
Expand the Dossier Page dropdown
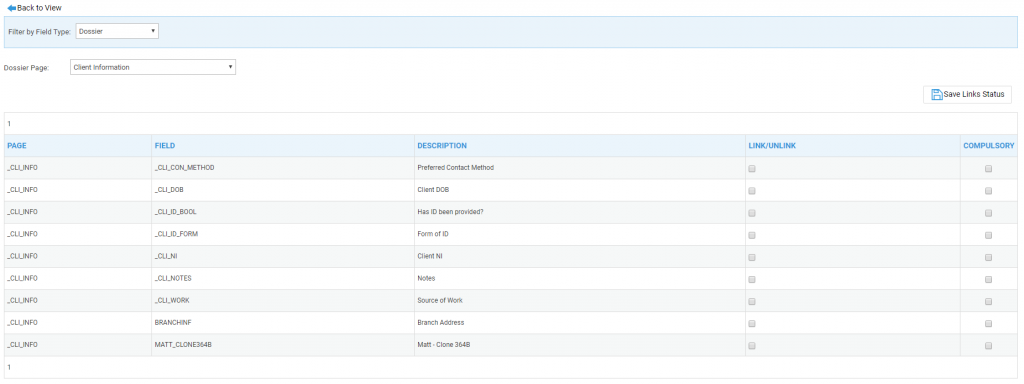point(153,67)
